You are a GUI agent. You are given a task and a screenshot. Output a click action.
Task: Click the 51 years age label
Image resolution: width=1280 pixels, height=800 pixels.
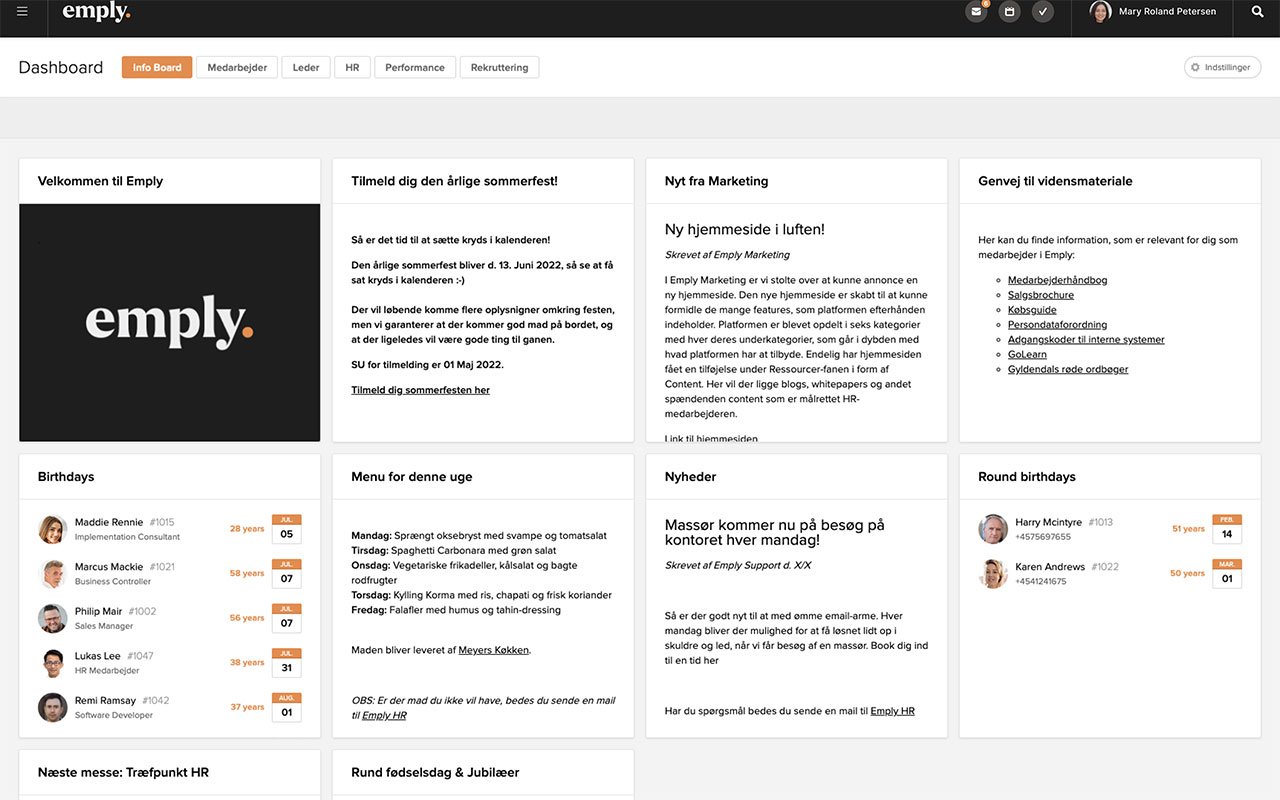point(1188,529)
